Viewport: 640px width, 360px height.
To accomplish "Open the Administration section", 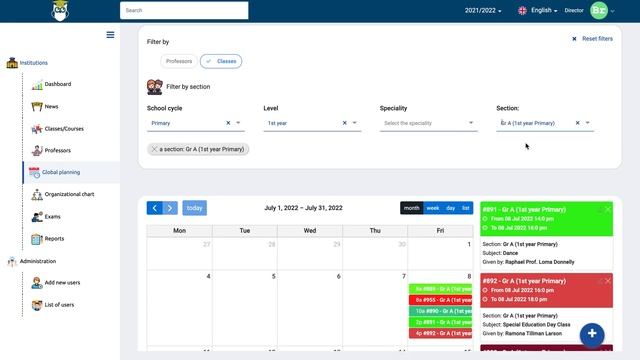I will (32, 261).
